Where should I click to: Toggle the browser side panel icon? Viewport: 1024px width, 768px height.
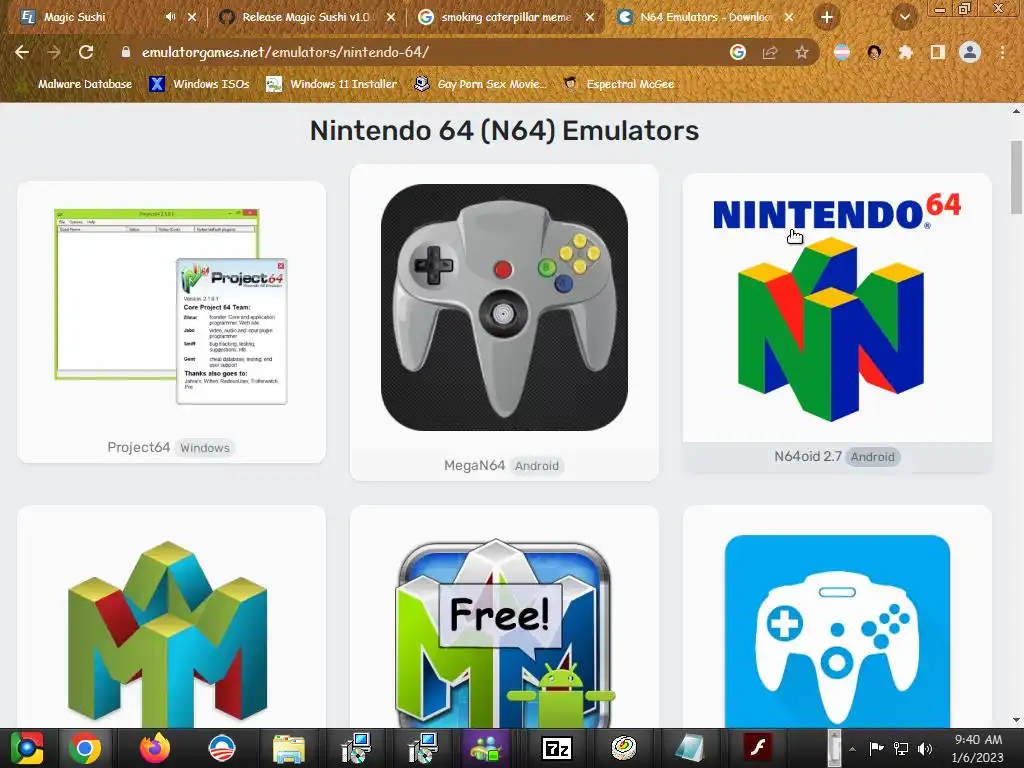click(x=938, y=52)
